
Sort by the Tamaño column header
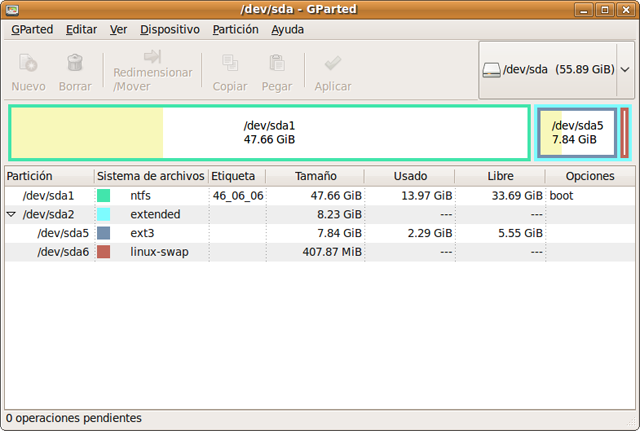click(x=316, y=176)
